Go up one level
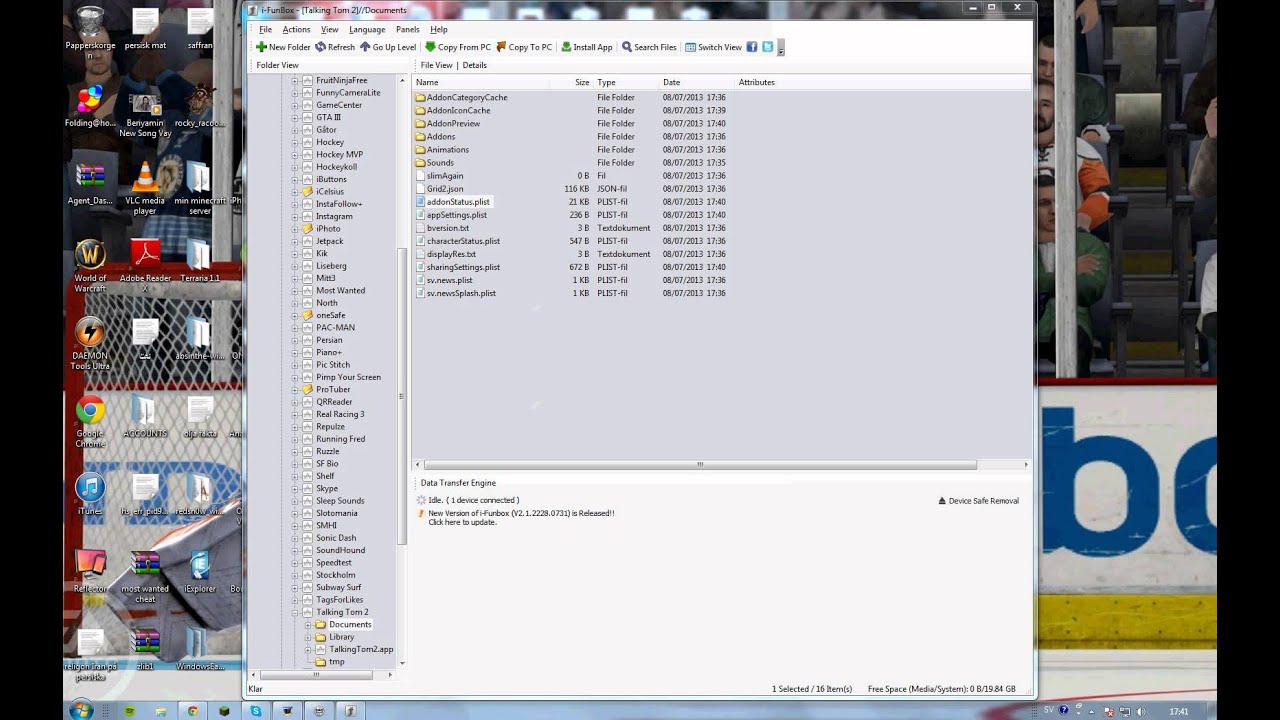 coord(388,47)
